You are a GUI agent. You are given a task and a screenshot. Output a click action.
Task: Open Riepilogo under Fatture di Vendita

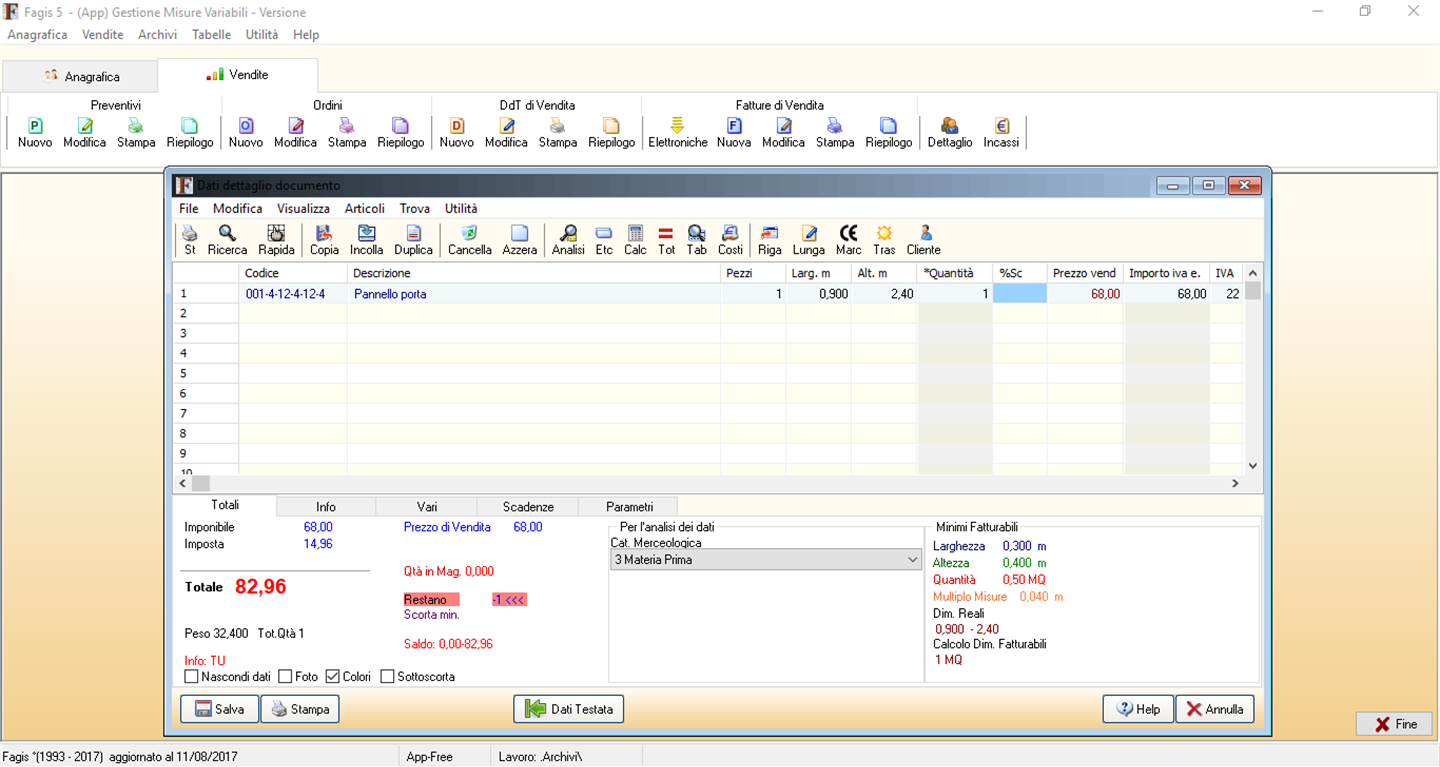(889, 133)
